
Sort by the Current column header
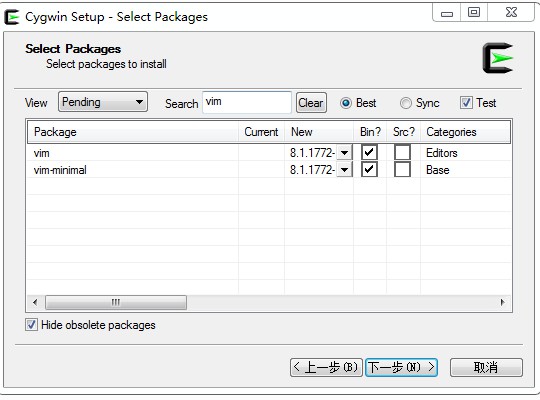coord(261,132)
